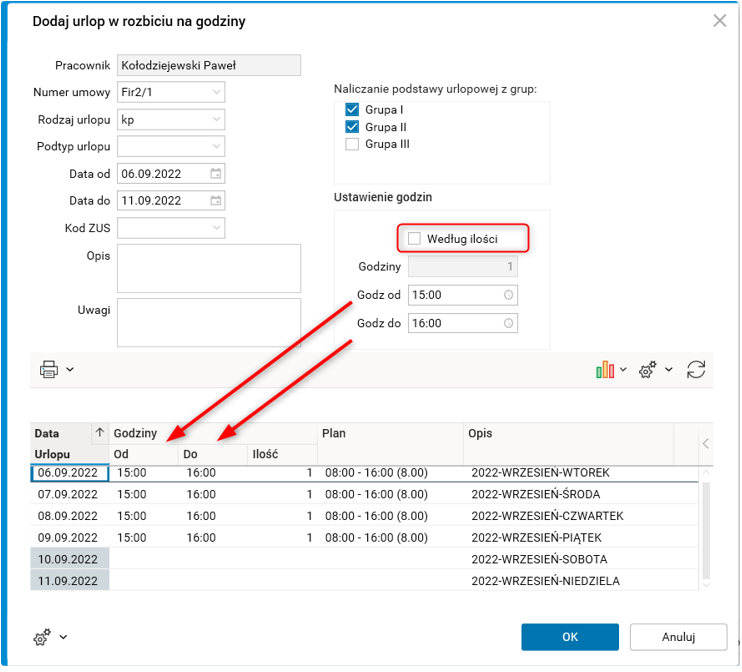Select the 06.09.2022 date cell
The height and width of the screenshot is (672, 742).
click(x=70, y=473)
